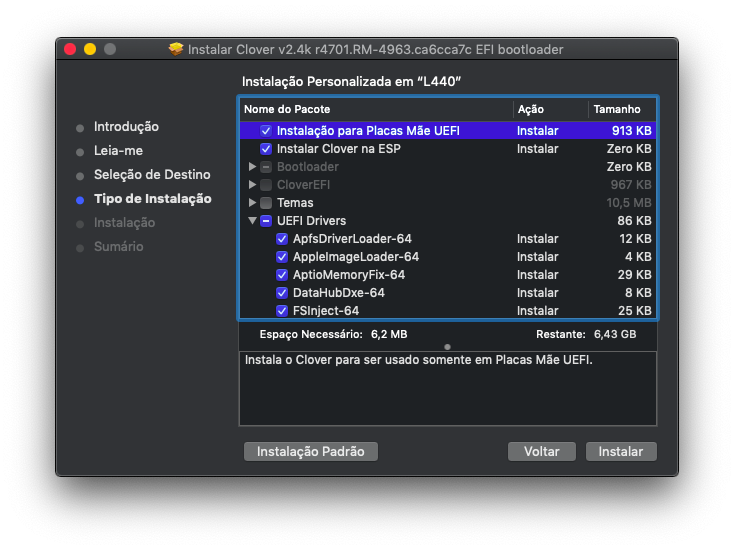Collapse the UEFI Drivers group
Image resolution: width=734 pixels, height=550 pixels.
(x=252, y=220)
